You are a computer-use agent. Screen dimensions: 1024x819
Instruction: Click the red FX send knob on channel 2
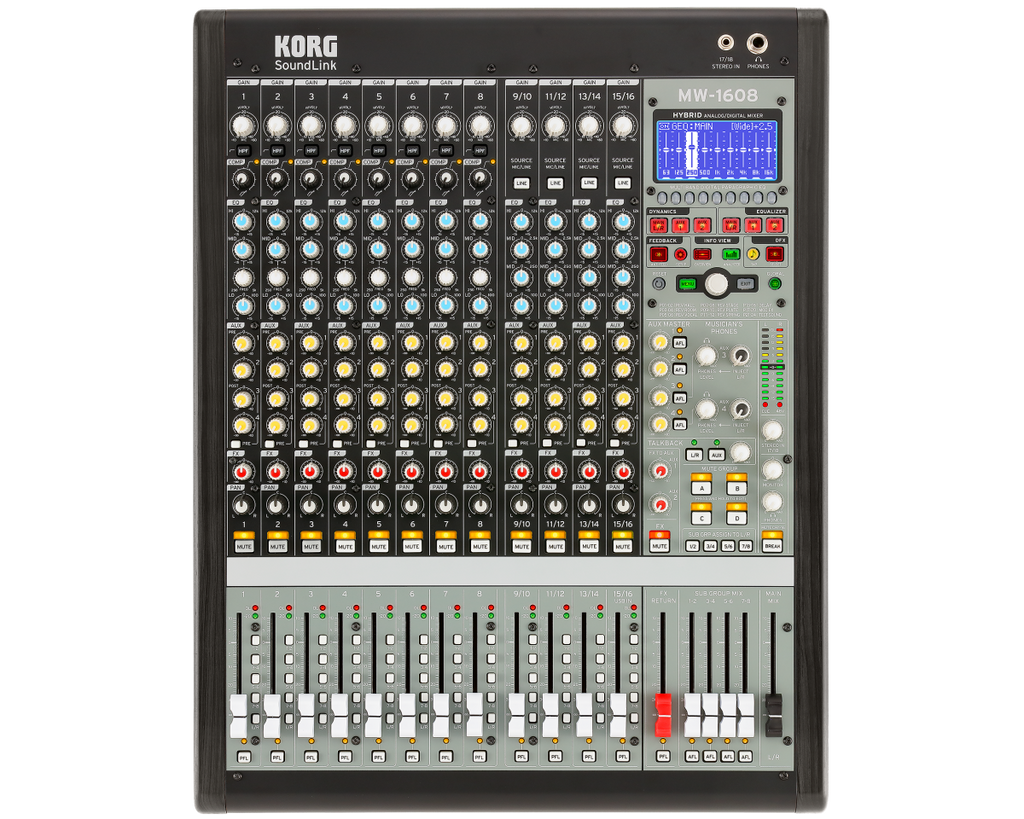pyautogui.click(x=277, y=471)
